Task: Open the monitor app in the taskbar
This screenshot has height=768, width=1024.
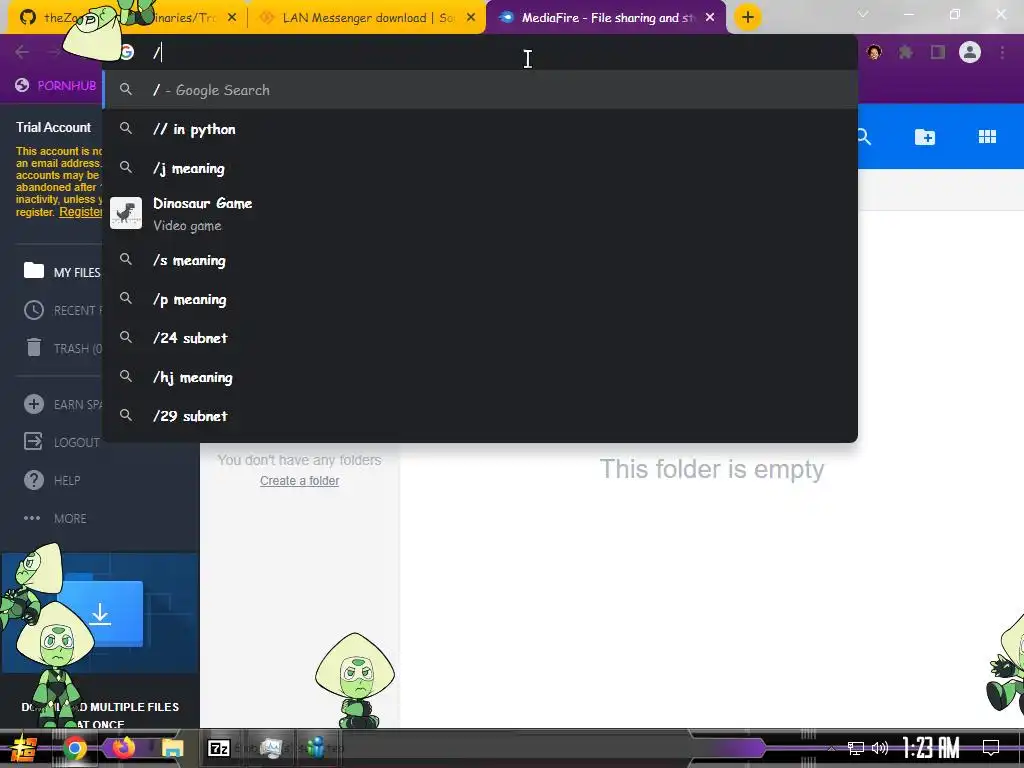Action: [x=270, y=748]
